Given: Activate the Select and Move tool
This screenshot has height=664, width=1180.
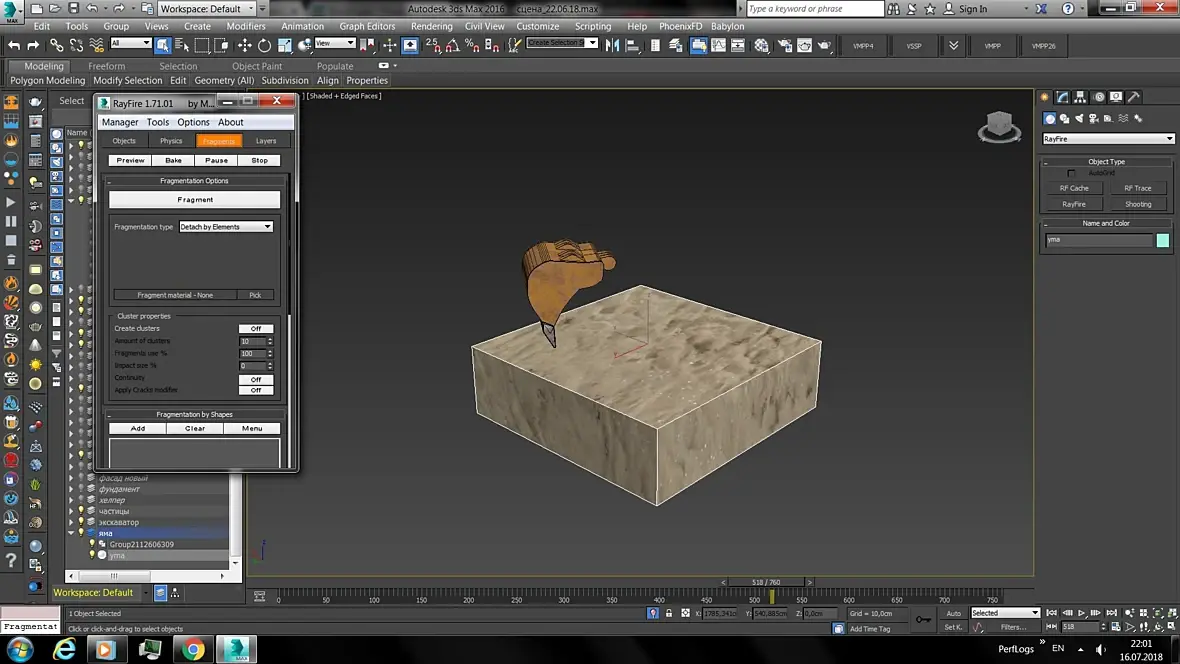Looking at the screenshot, I should pos(245,46).
